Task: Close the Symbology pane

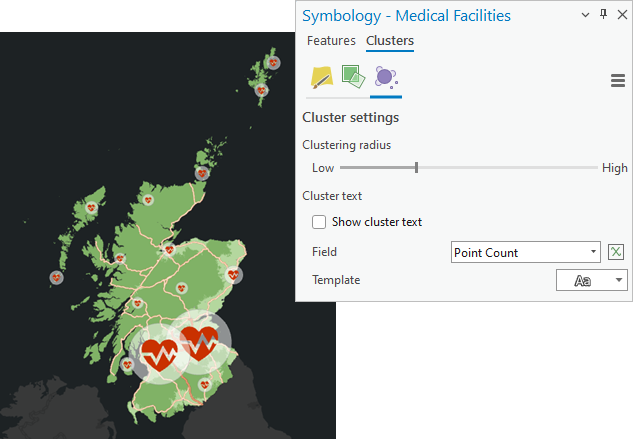Action: pos(621,15)
